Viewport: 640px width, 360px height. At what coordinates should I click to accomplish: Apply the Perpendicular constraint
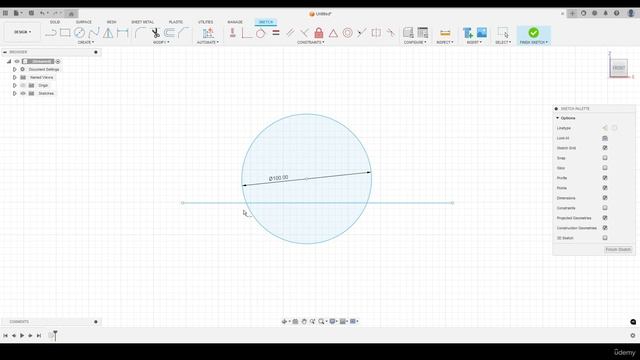pos(304,33)
